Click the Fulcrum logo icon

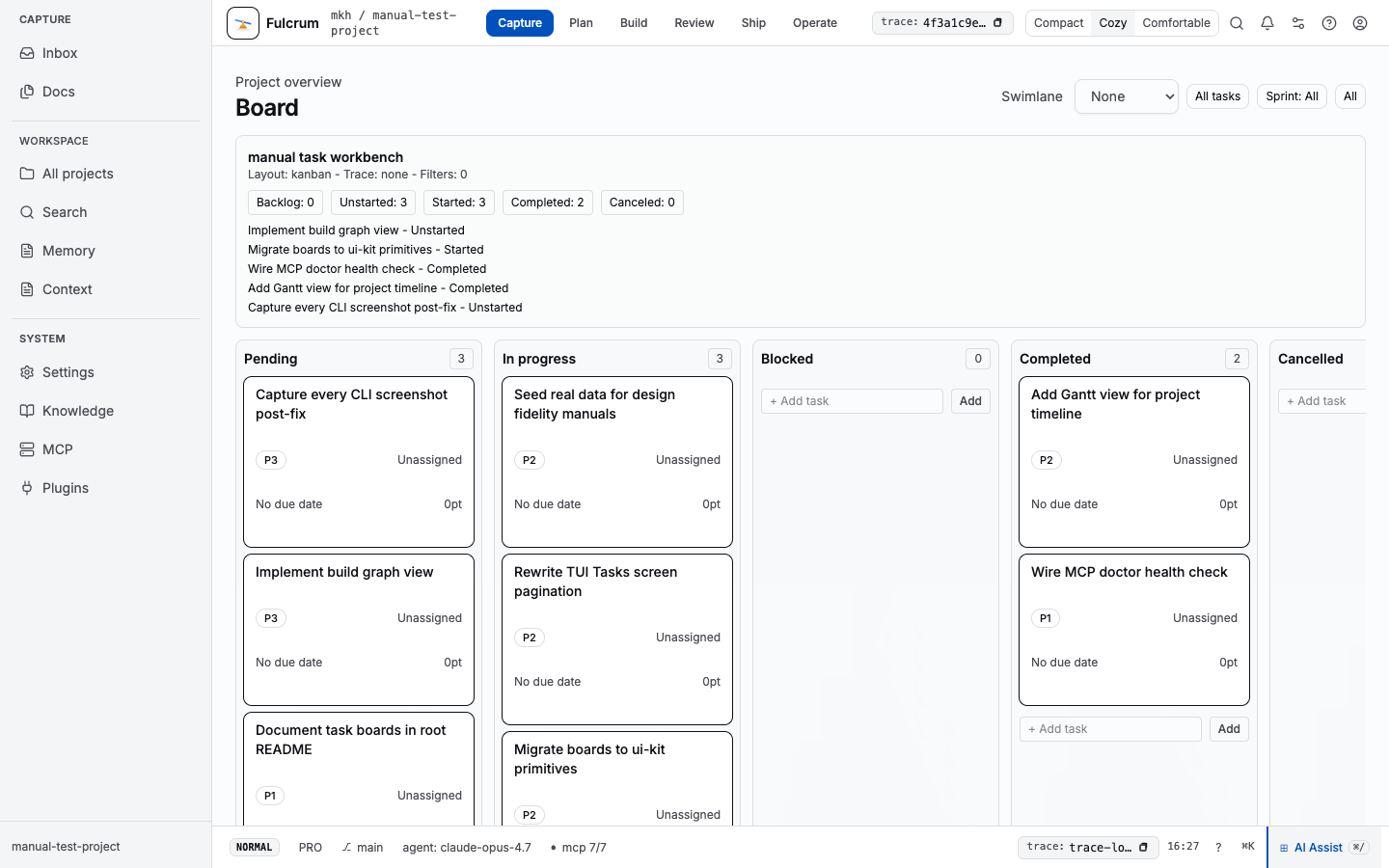tap(243, 23)
